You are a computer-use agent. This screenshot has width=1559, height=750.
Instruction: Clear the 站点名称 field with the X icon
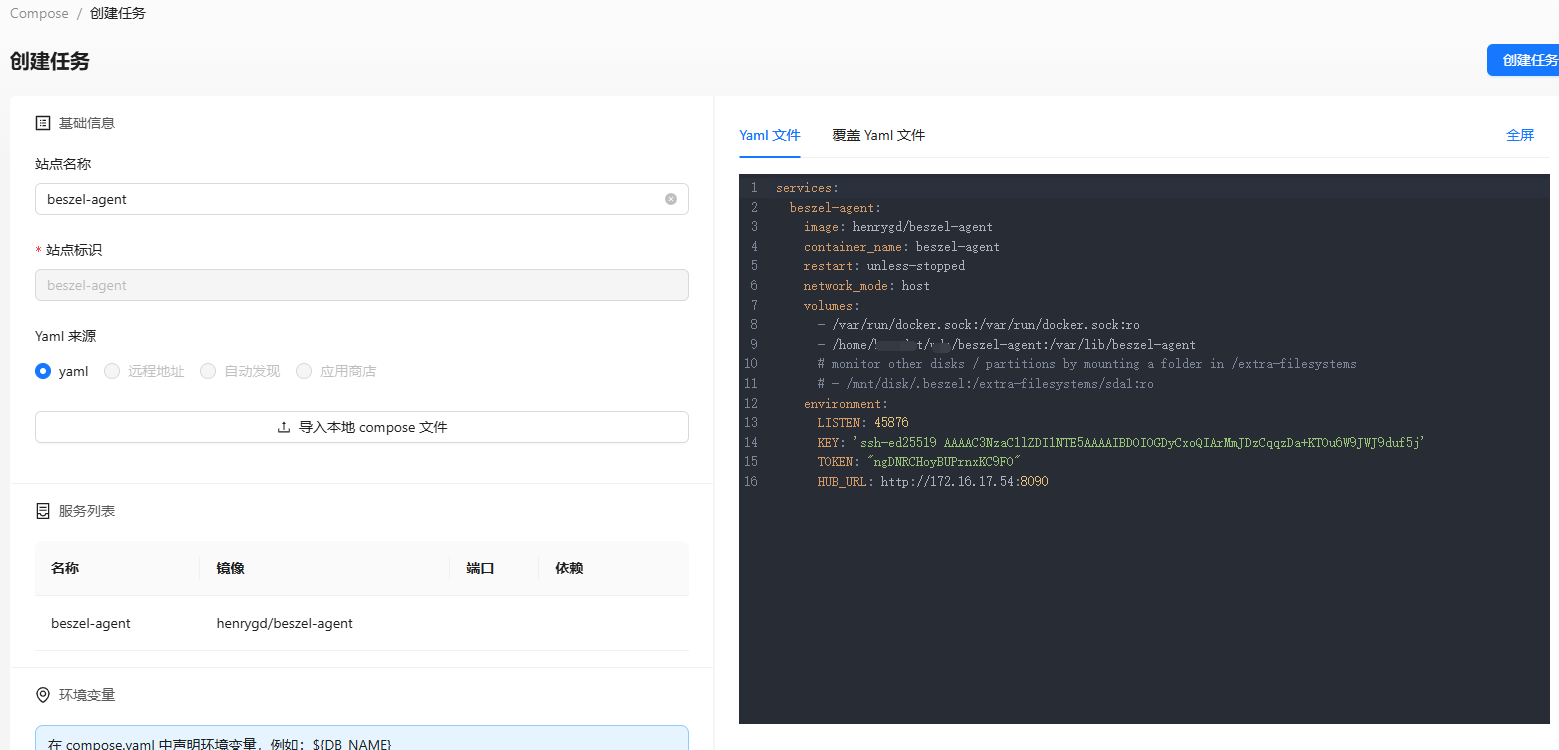671,199
